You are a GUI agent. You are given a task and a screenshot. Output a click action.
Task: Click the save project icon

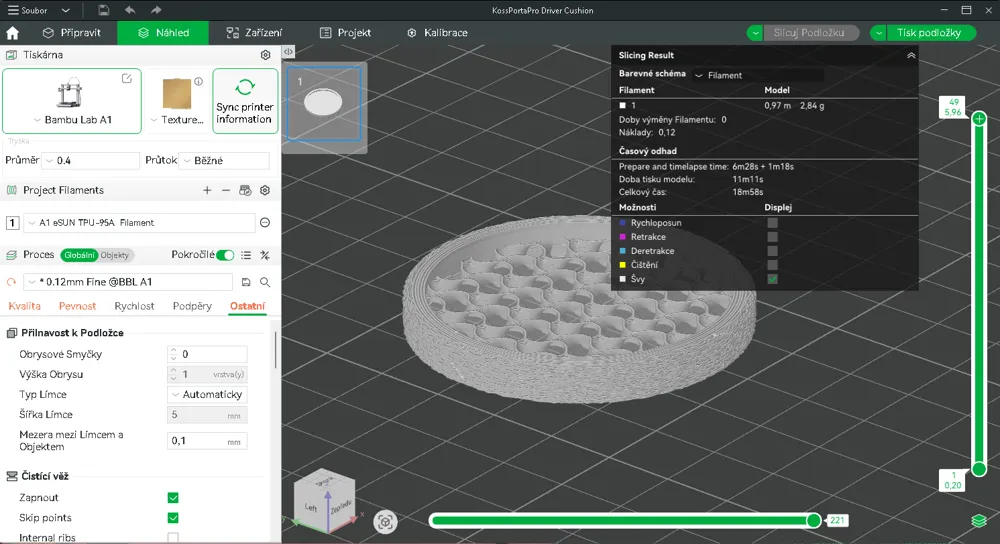(x=103, y=10)
